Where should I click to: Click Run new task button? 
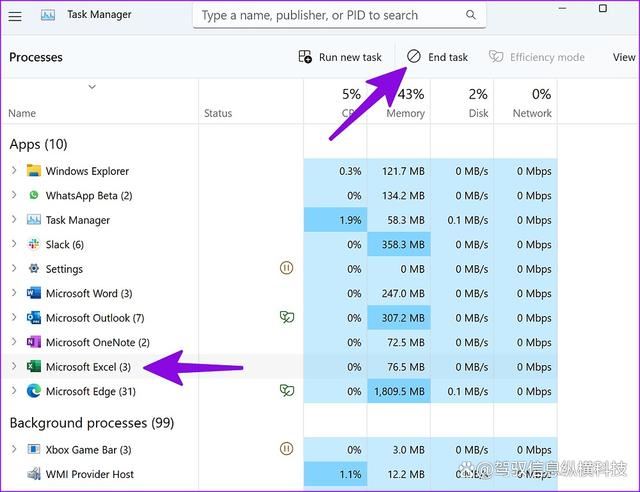[340, 57]
